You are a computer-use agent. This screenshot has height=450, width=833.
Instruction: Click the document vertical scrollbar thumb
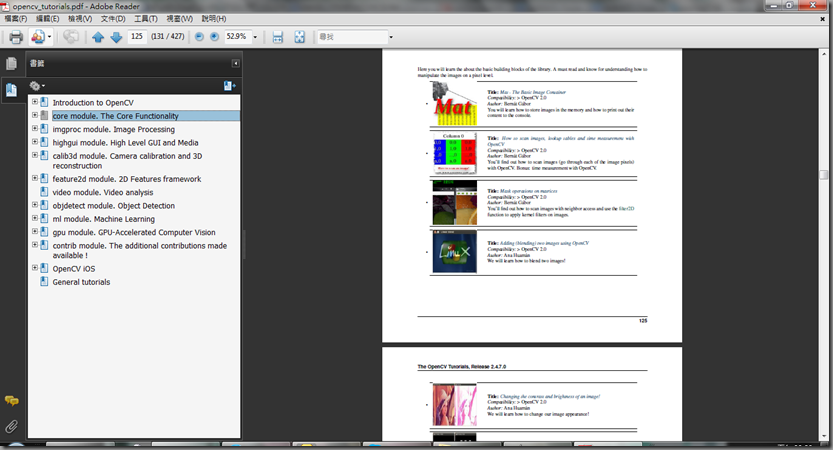pyautogui.click(x=823, y=175)
